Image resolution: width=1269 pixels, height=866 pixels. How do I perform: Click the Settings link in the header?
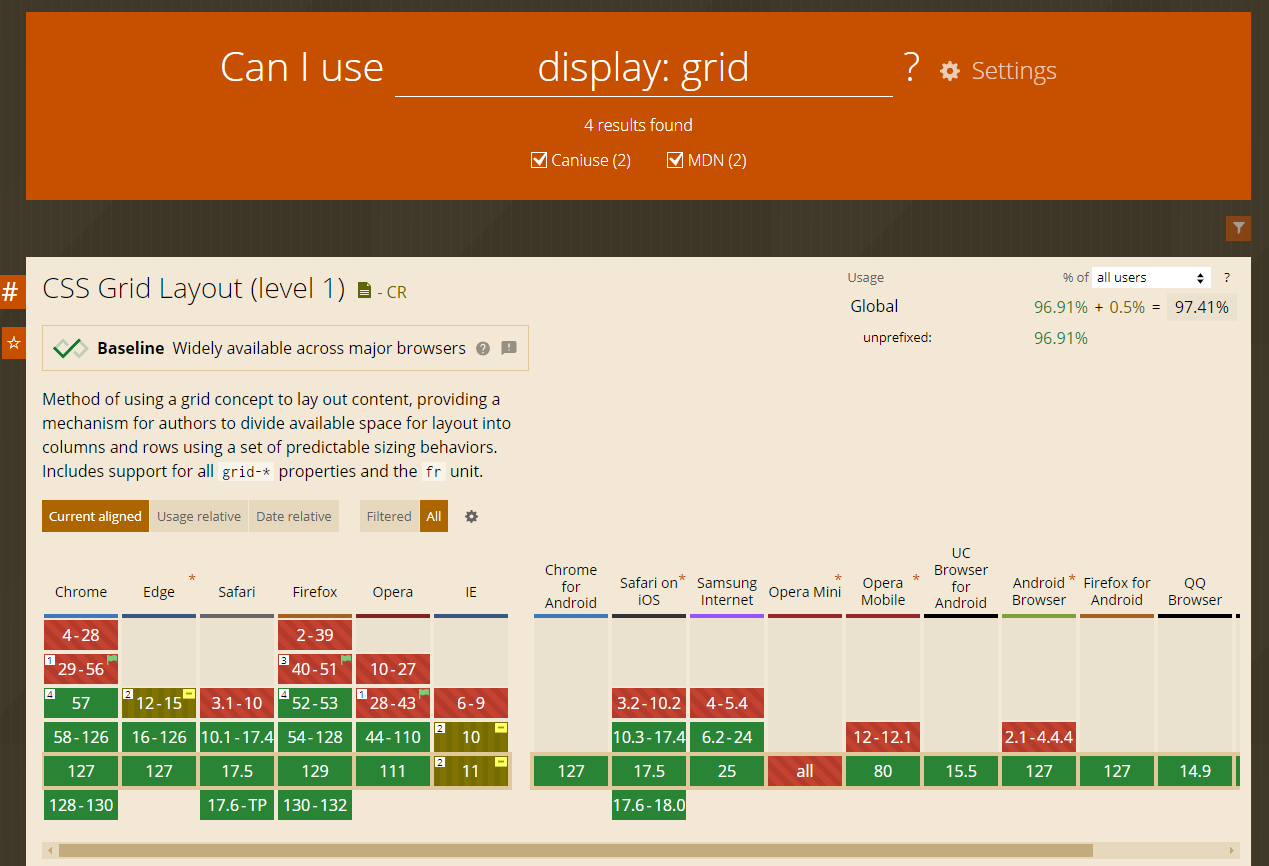tap(1014, 71)
